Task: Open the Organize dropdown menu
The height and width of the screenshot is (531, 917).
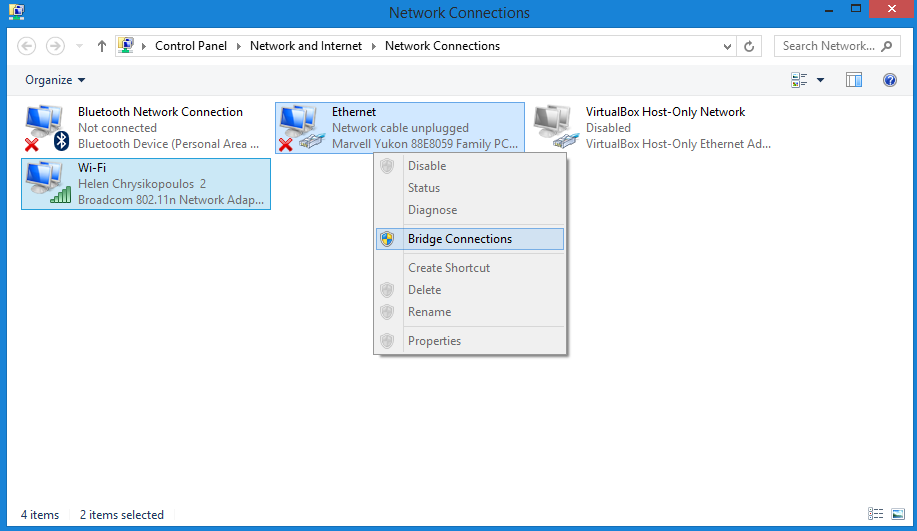Action: click(55, 80)
